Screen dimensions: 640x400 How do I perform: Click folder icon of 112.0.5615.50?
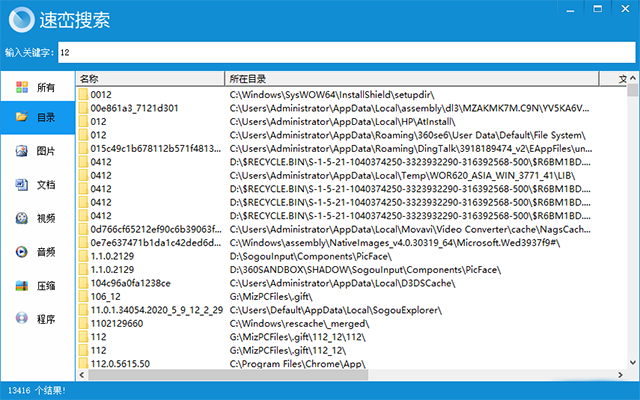pyautogui.click(x=83, y=363)
